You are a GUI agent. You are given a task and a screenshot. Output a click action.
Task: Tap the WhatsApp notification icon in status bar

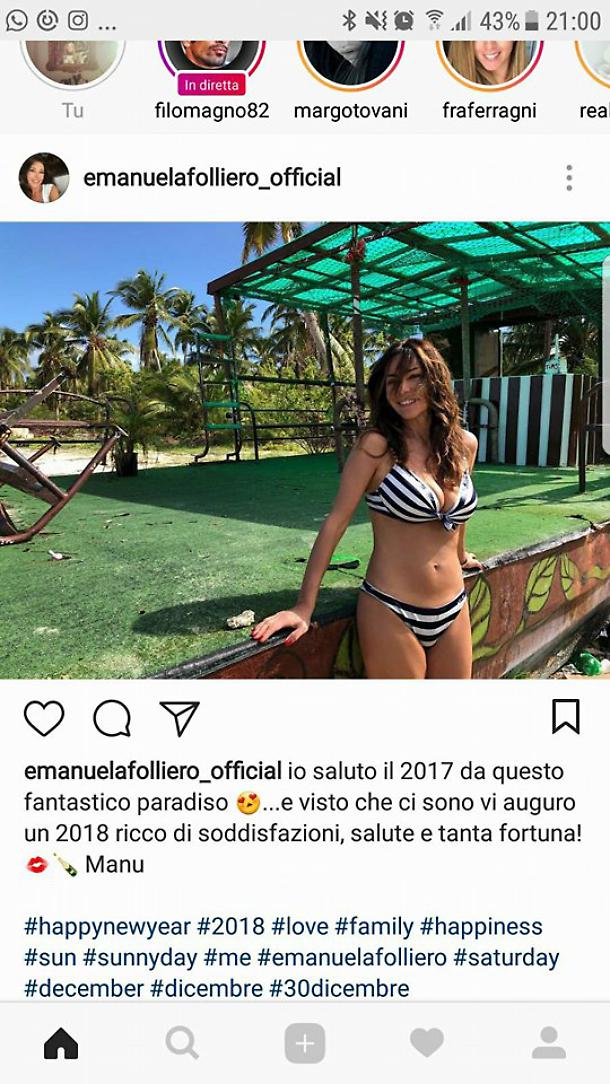click(x=17, y=20)
